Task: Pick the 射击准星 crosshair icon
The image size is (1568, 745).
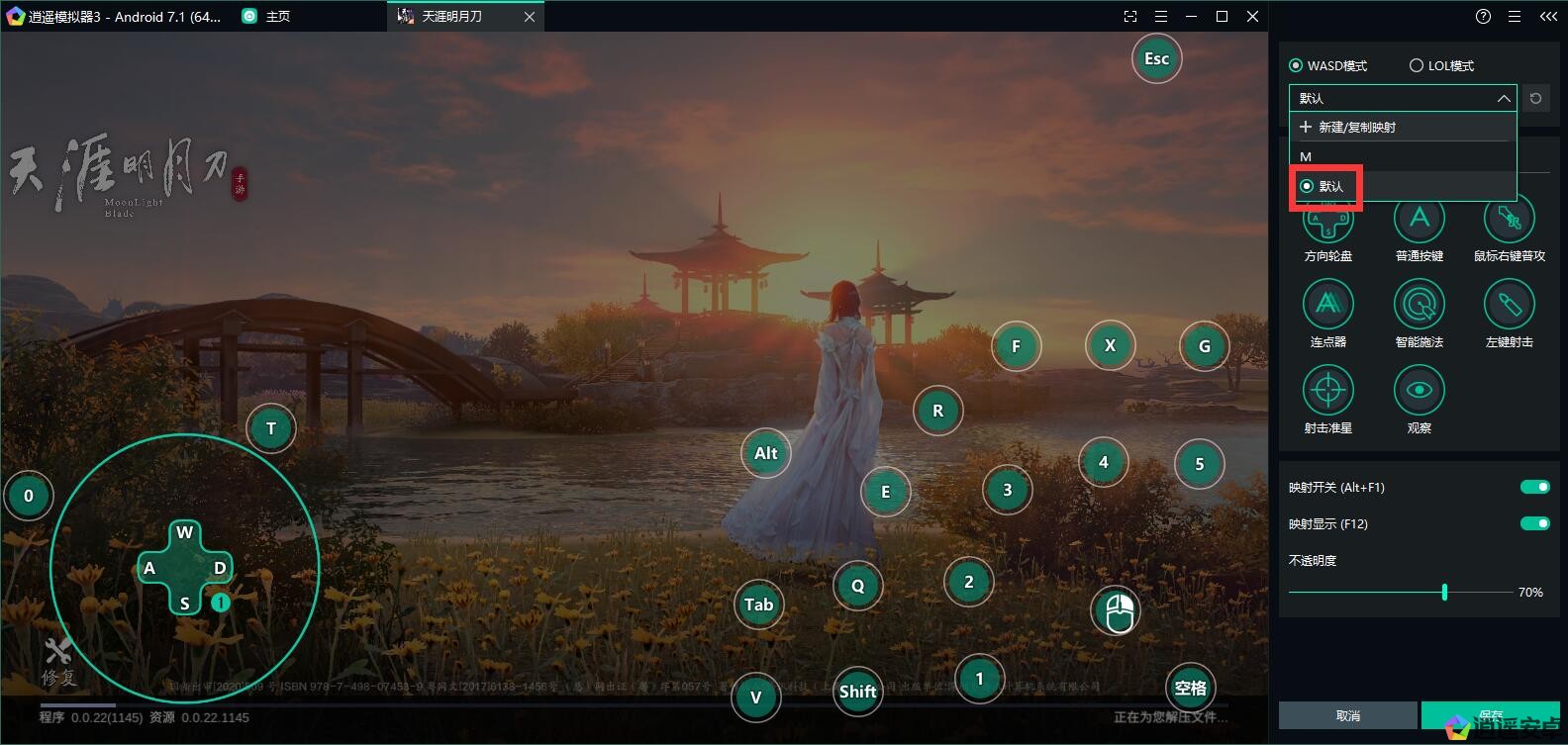Action: [1327, 390]
